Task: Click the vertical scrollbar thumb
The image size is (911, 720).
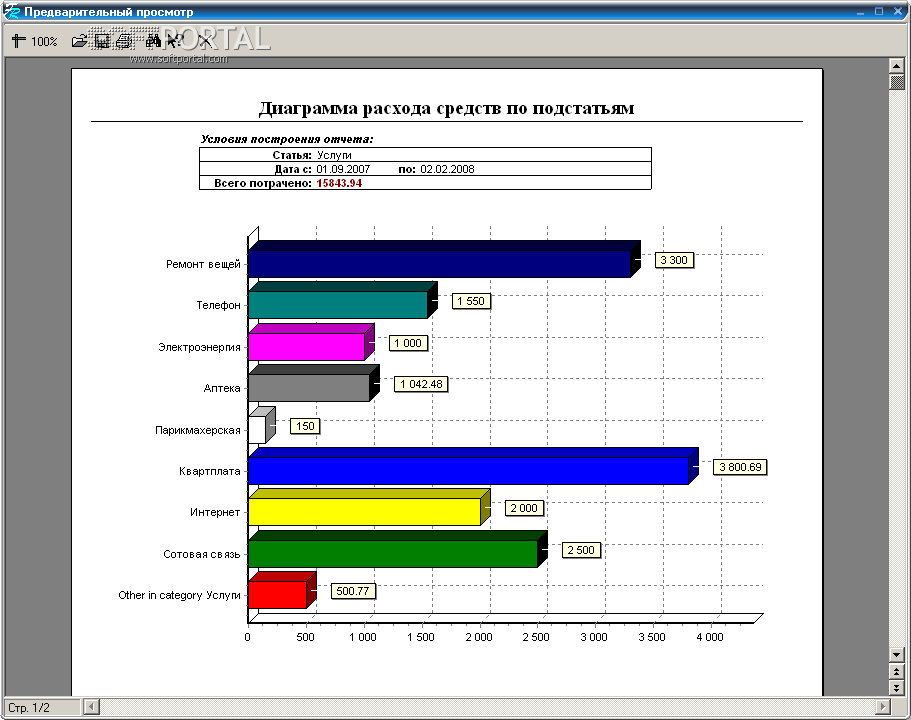Action: pyautogui.click(x=896, y=81)
